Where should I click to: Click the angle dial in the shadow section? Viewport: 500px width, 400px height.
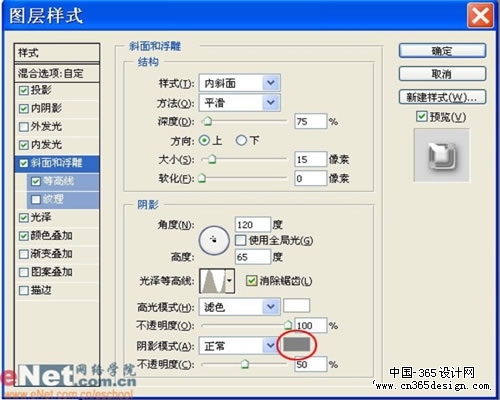[x=214, y=240]
